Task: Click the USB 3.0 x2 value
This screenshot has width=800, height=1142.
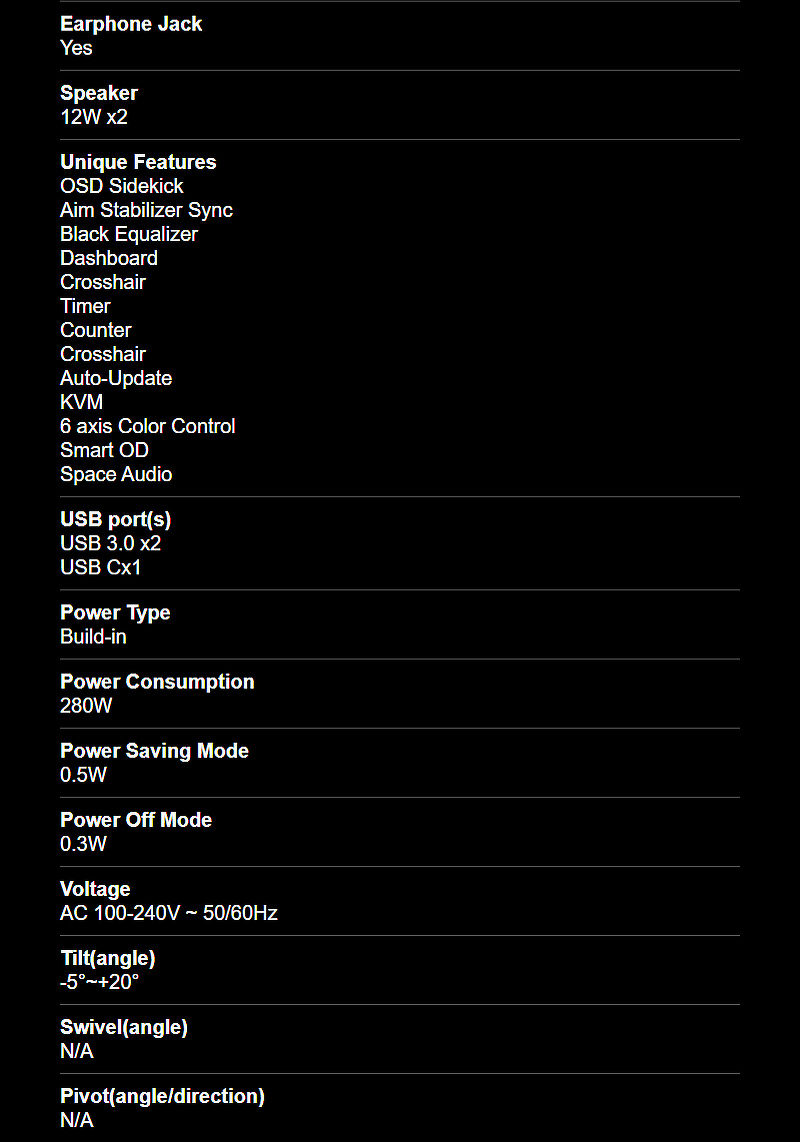Action: click(x=111, y=543)
